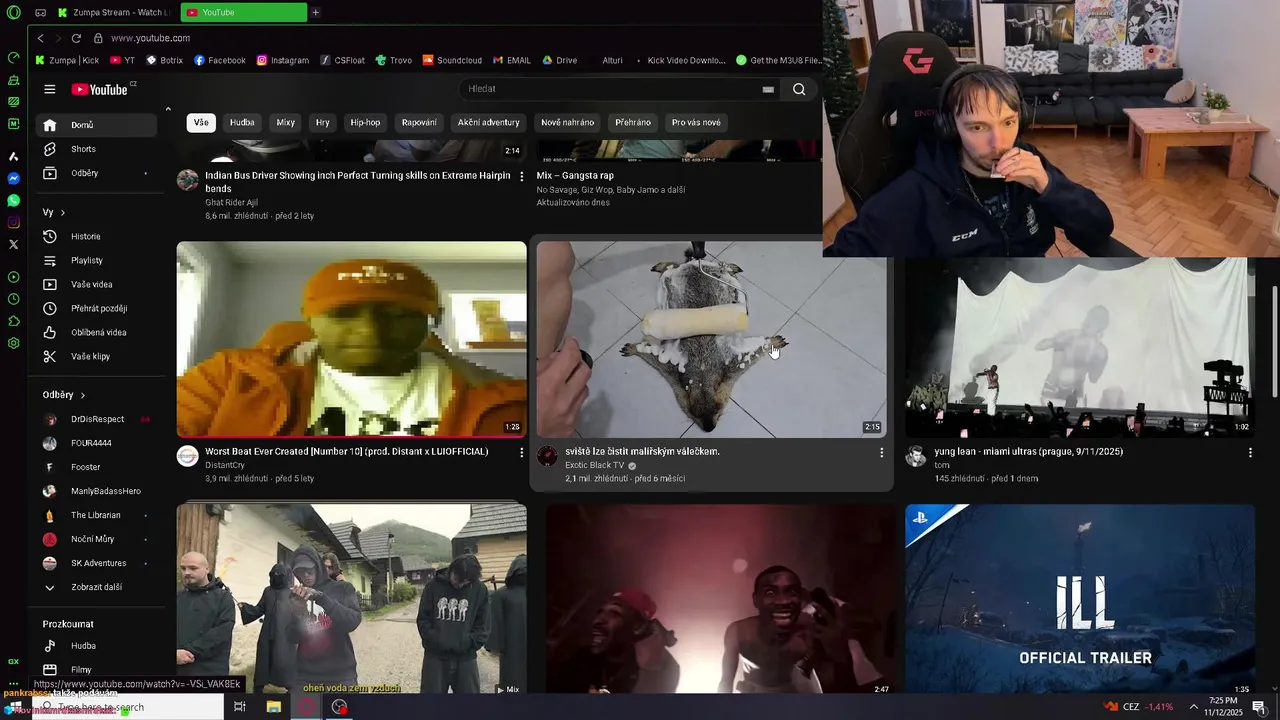Switch to the Zumpa Stream browser tab

pos(114,12)
